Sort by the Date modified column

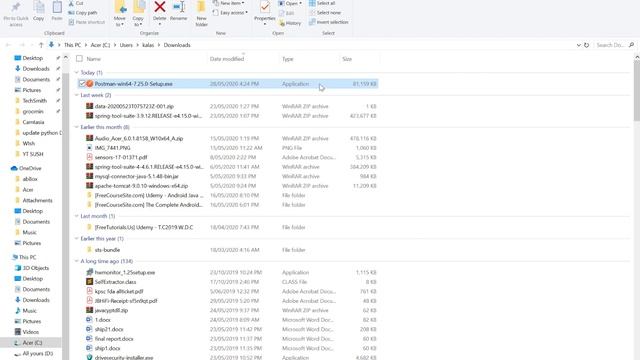coord(227,59)
